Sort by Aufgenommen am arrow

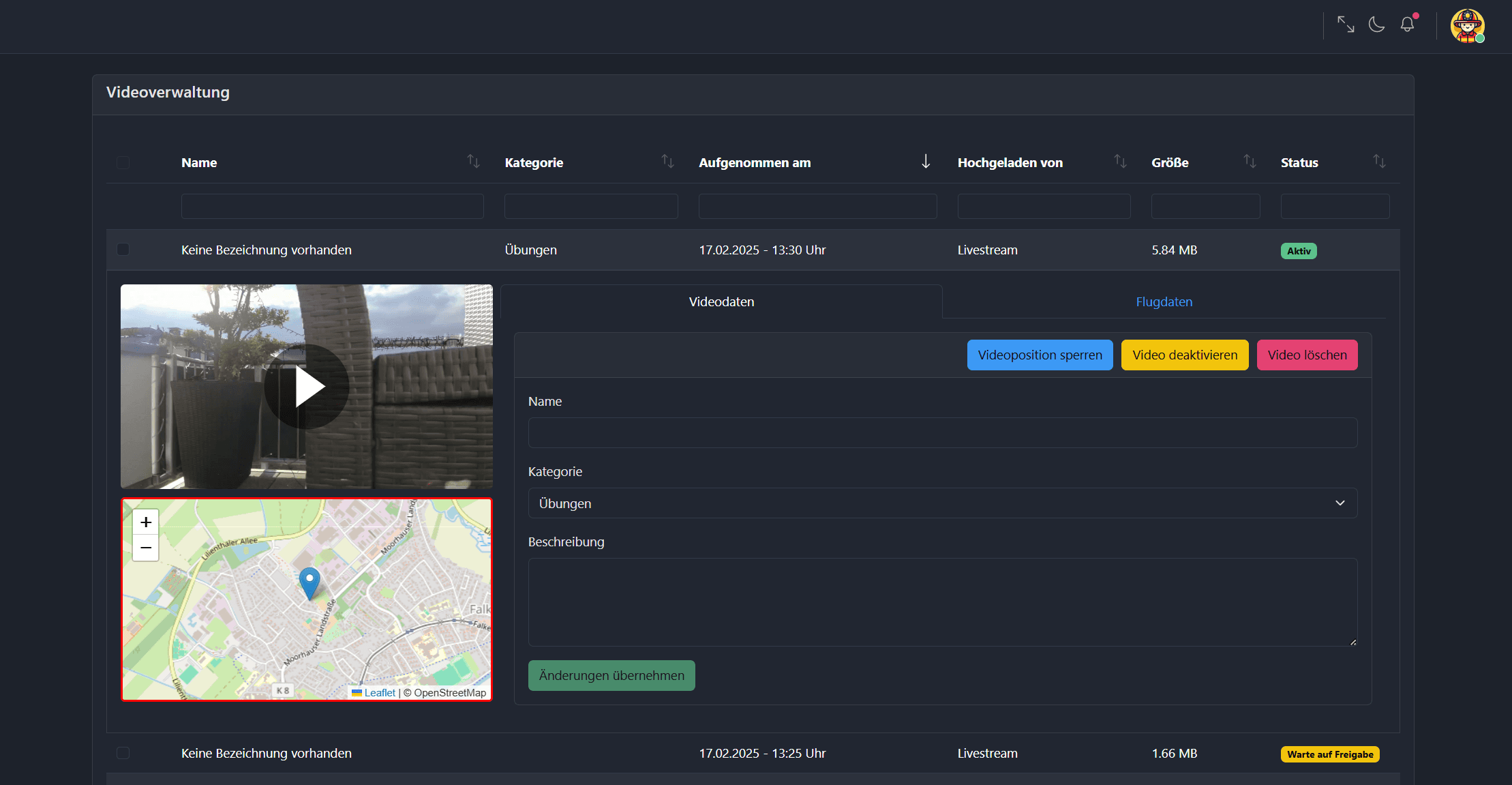(x=925, y=162)
